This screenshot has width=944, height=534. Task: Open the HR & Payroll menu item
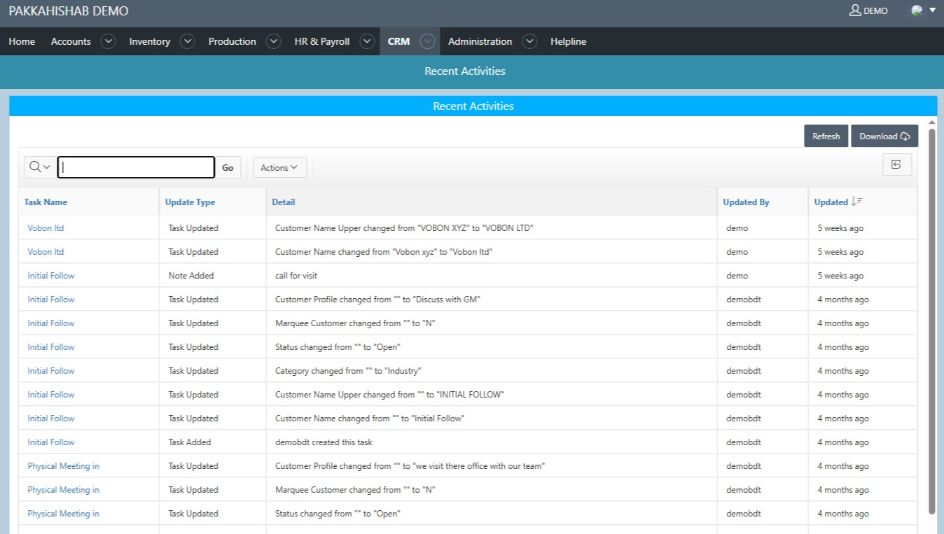(x=321, y=42)
